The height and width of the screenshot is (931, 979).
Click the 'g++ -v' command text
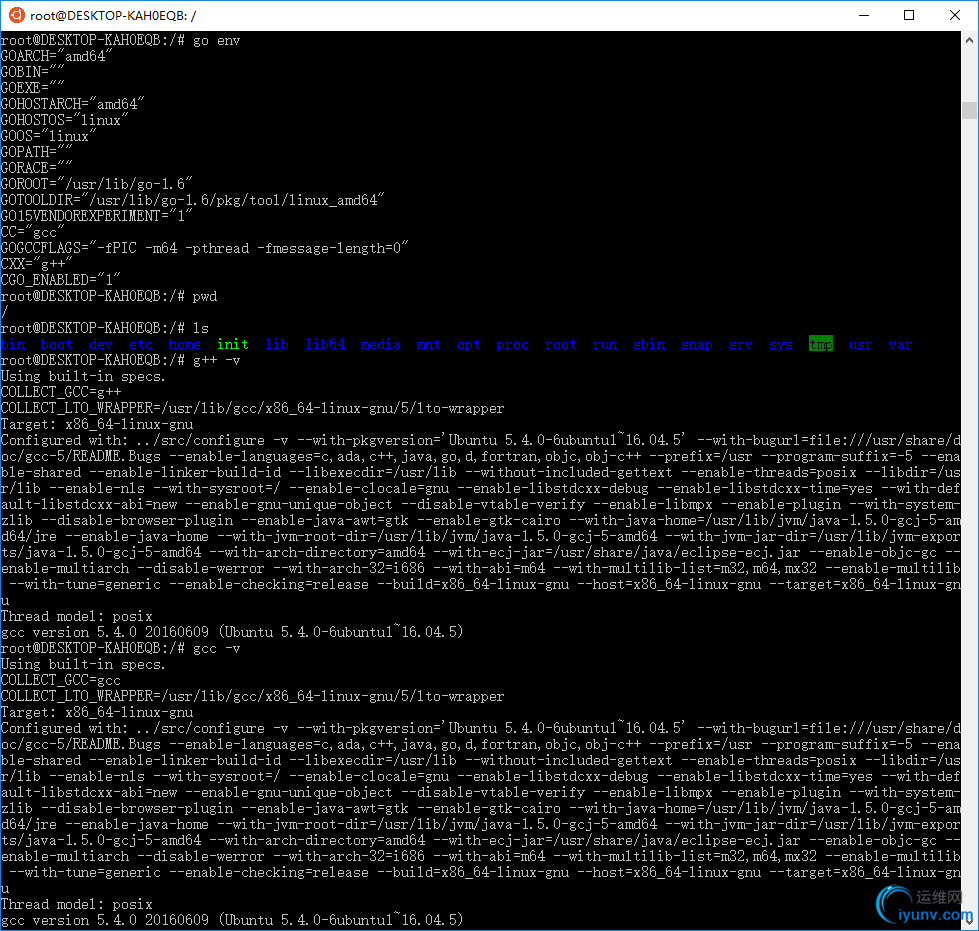216,360
